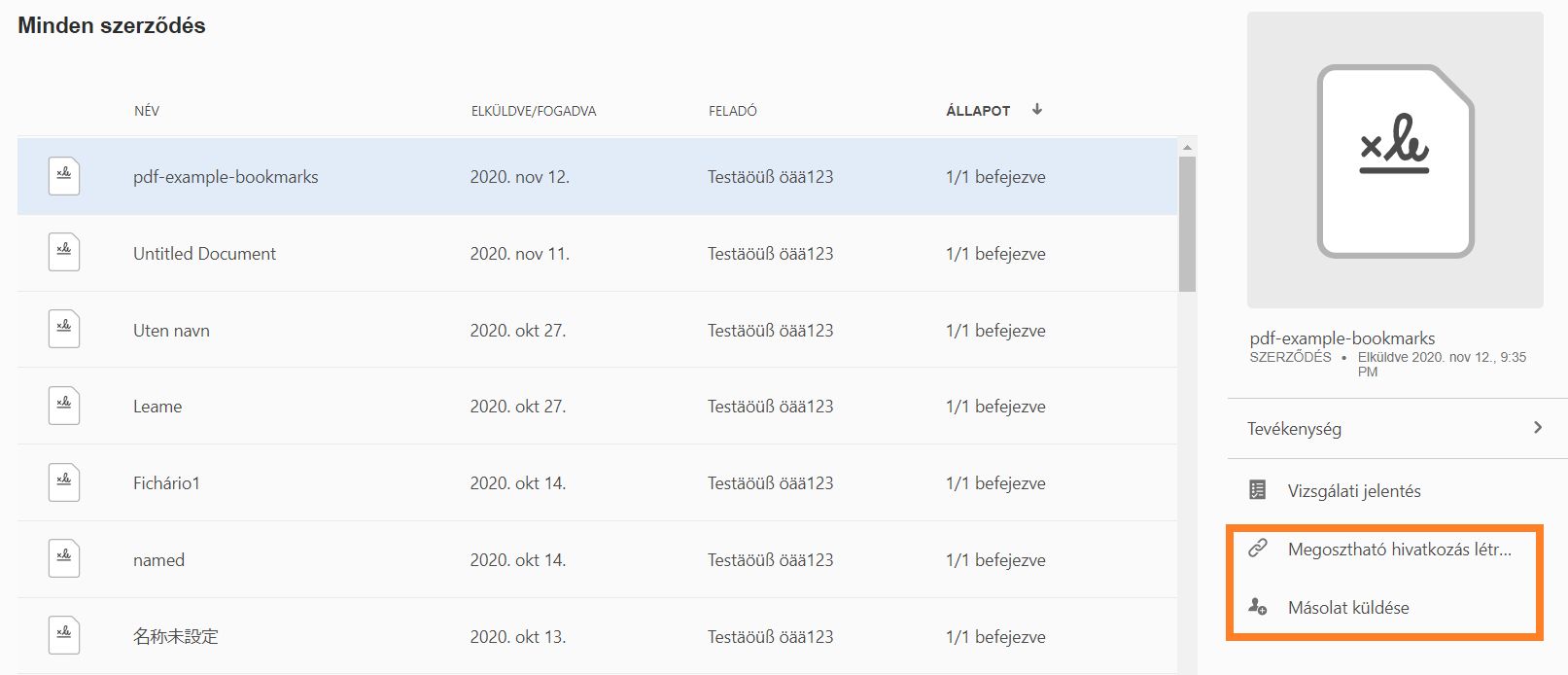Expand the Tevékenység section chevron
The width and height of the screenshot is (1568, 675).
[x=1537, y=428]
